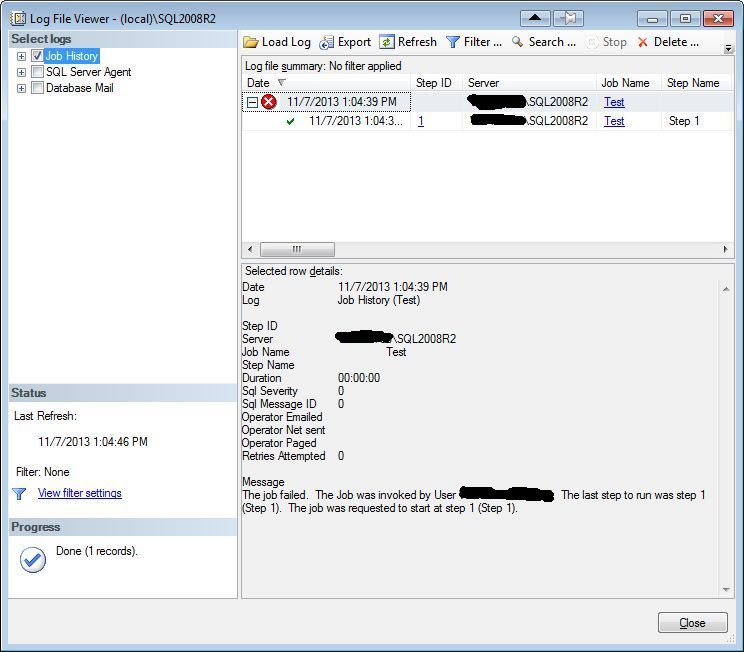
Task: Click the Close button
Action: tap(692, 623)
